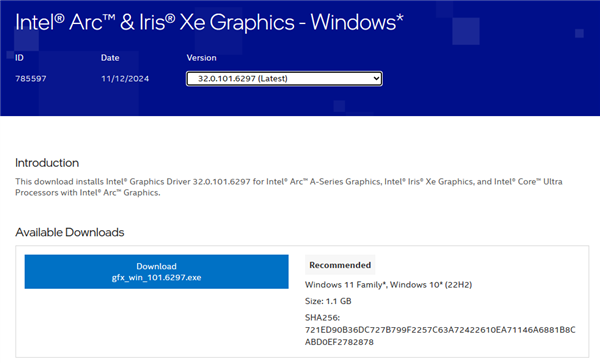Click the Introduction heading
The width and height of the screenshot is (600, 363).
pyautogui.click(x=47, y=163)
